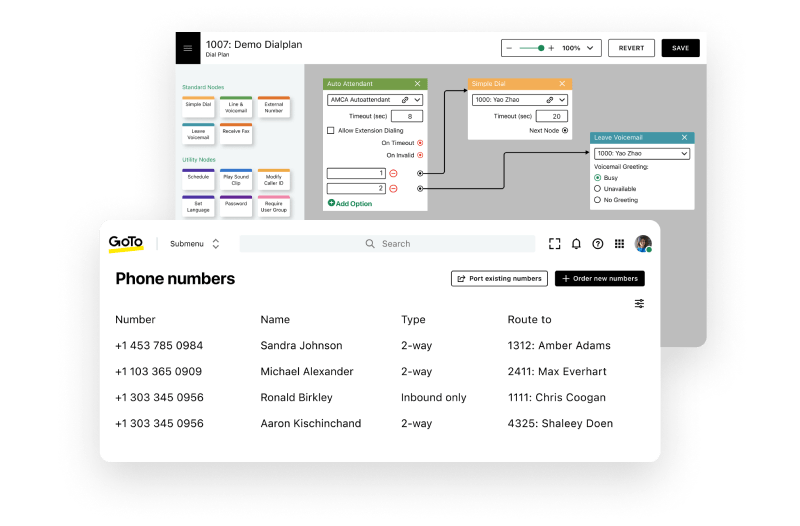Open the Submenu selector
The height and width of the screenshot is (526, 800).
(x=194, y=243)
